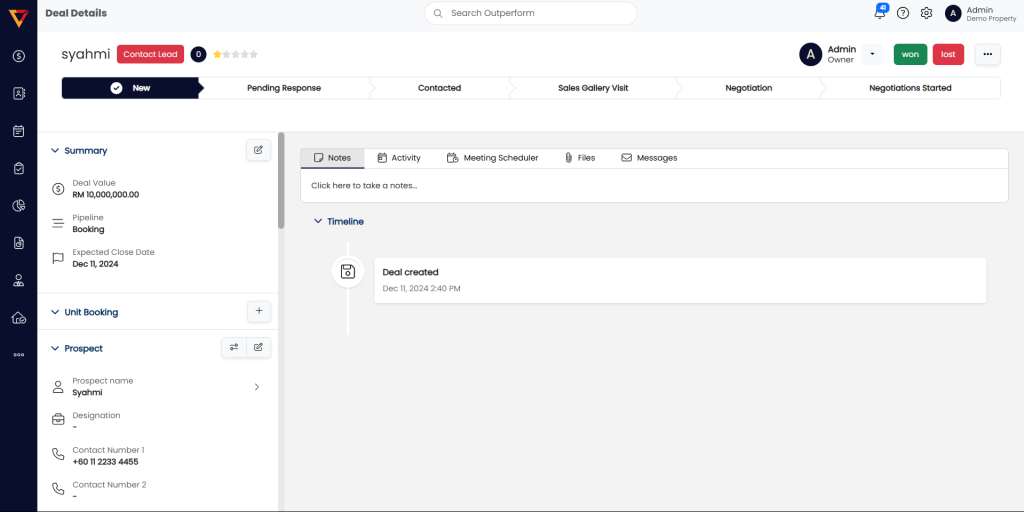Expand the Prospect name chevron
Screen dimensions: 1024x512
[x=256, y=387]
